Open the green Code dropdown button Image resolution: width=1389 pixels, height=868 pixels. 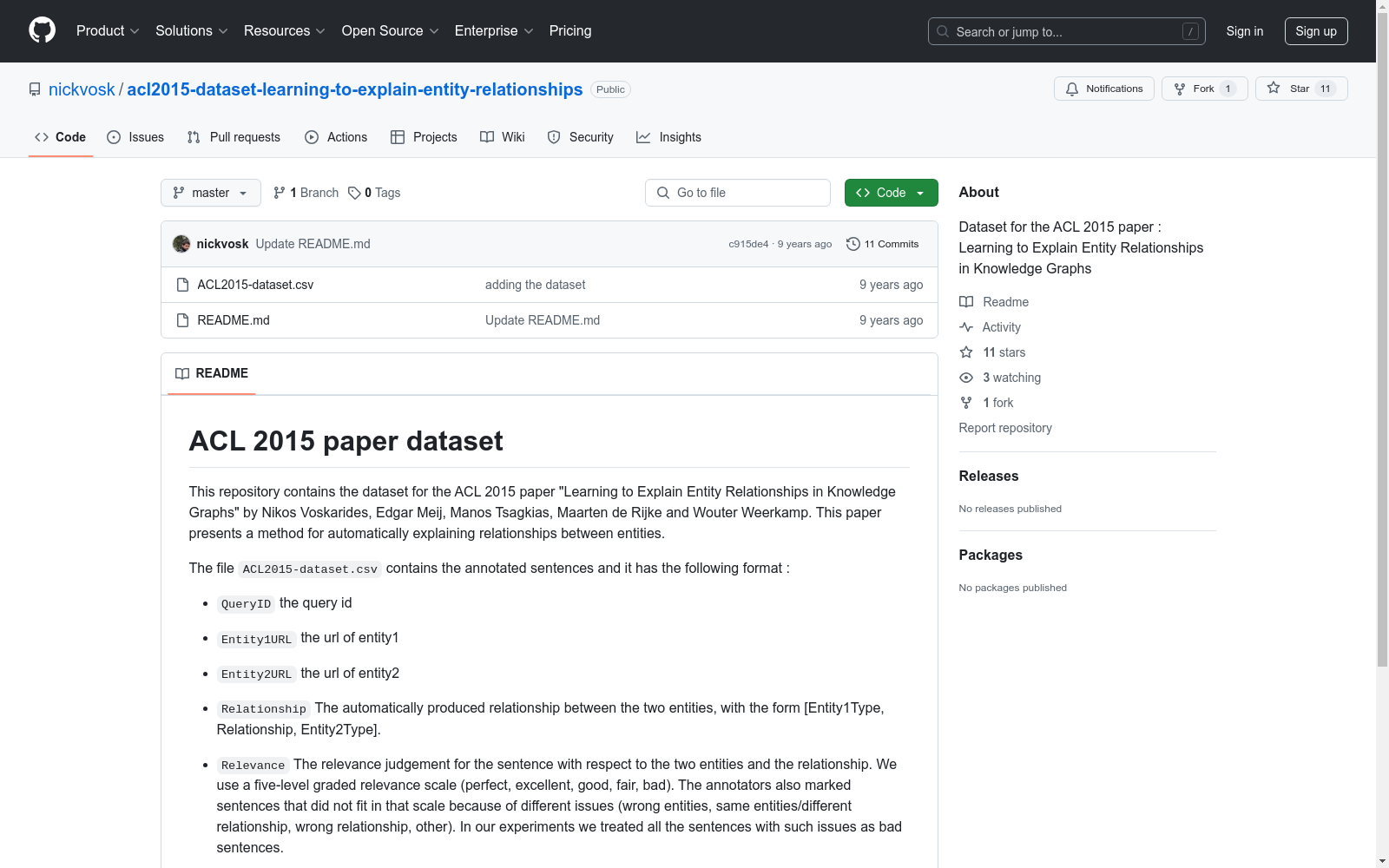tap(891, 193)
